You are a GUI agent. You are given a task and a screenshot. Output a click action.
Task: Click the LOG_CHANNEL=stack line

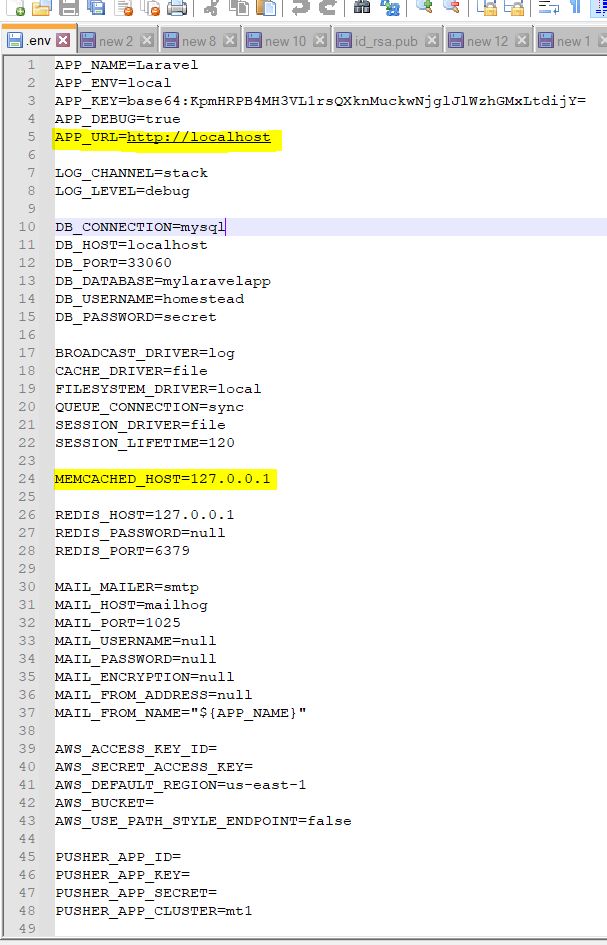pyautogui.click(x=131, y=173)
